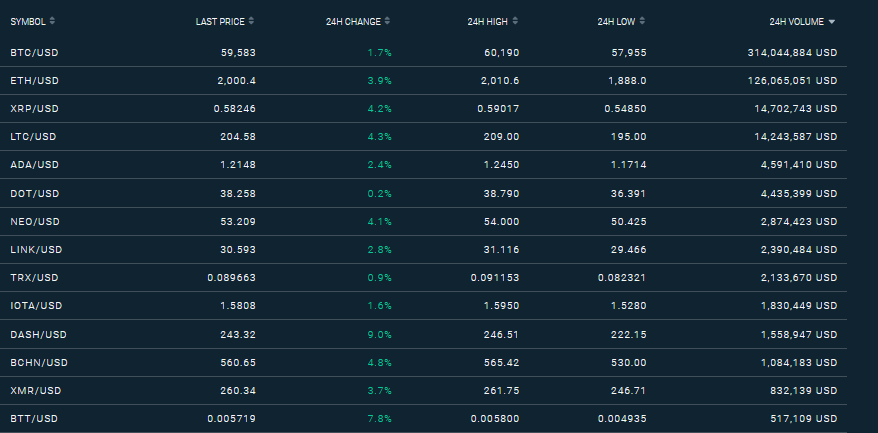This screenshot has width=878, height=433.
Task: Open the ADA/USD market row
Action: click(x=423, y=165)
